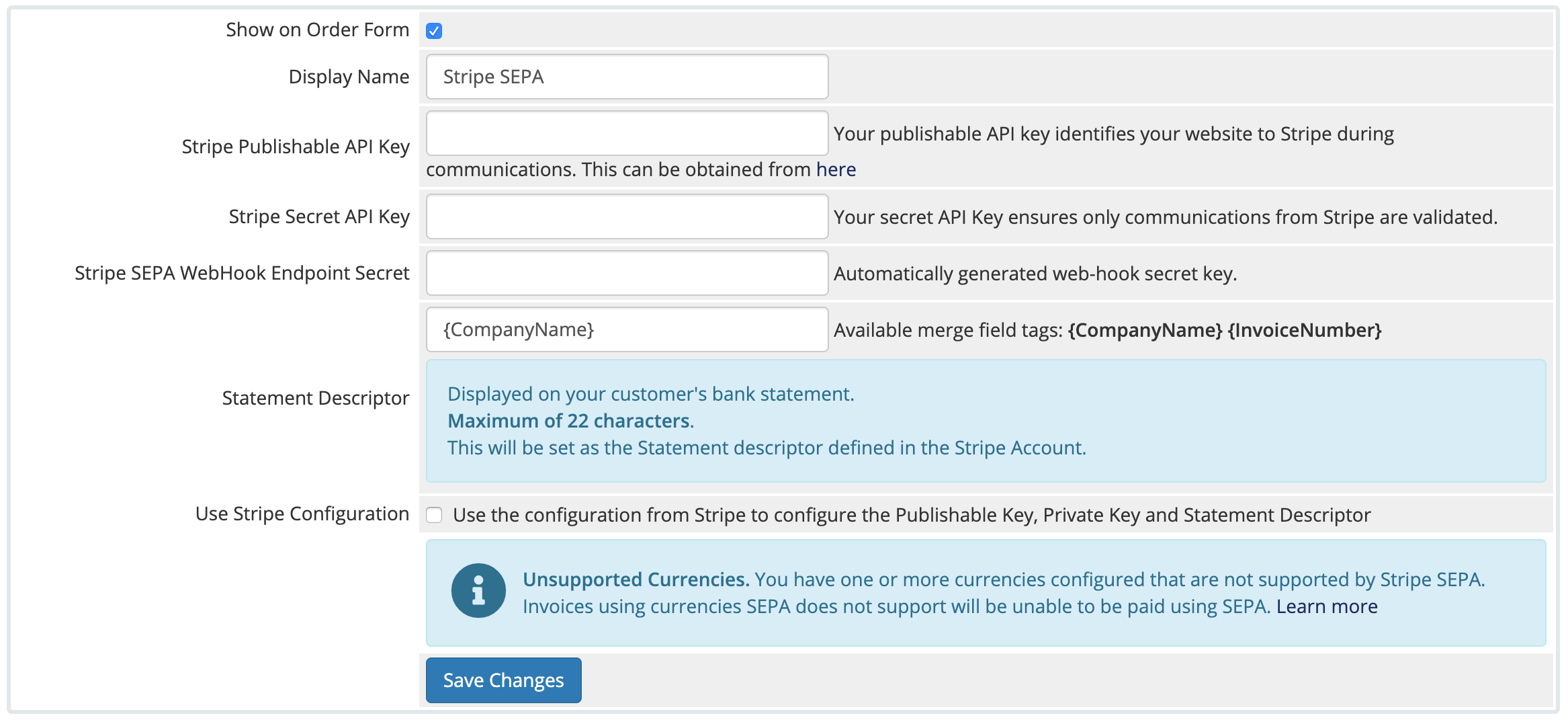Click the Stripe Secret API Key input
This screenshot has height=722, width=1568.
pyautogui.click(x=627, y=216)
